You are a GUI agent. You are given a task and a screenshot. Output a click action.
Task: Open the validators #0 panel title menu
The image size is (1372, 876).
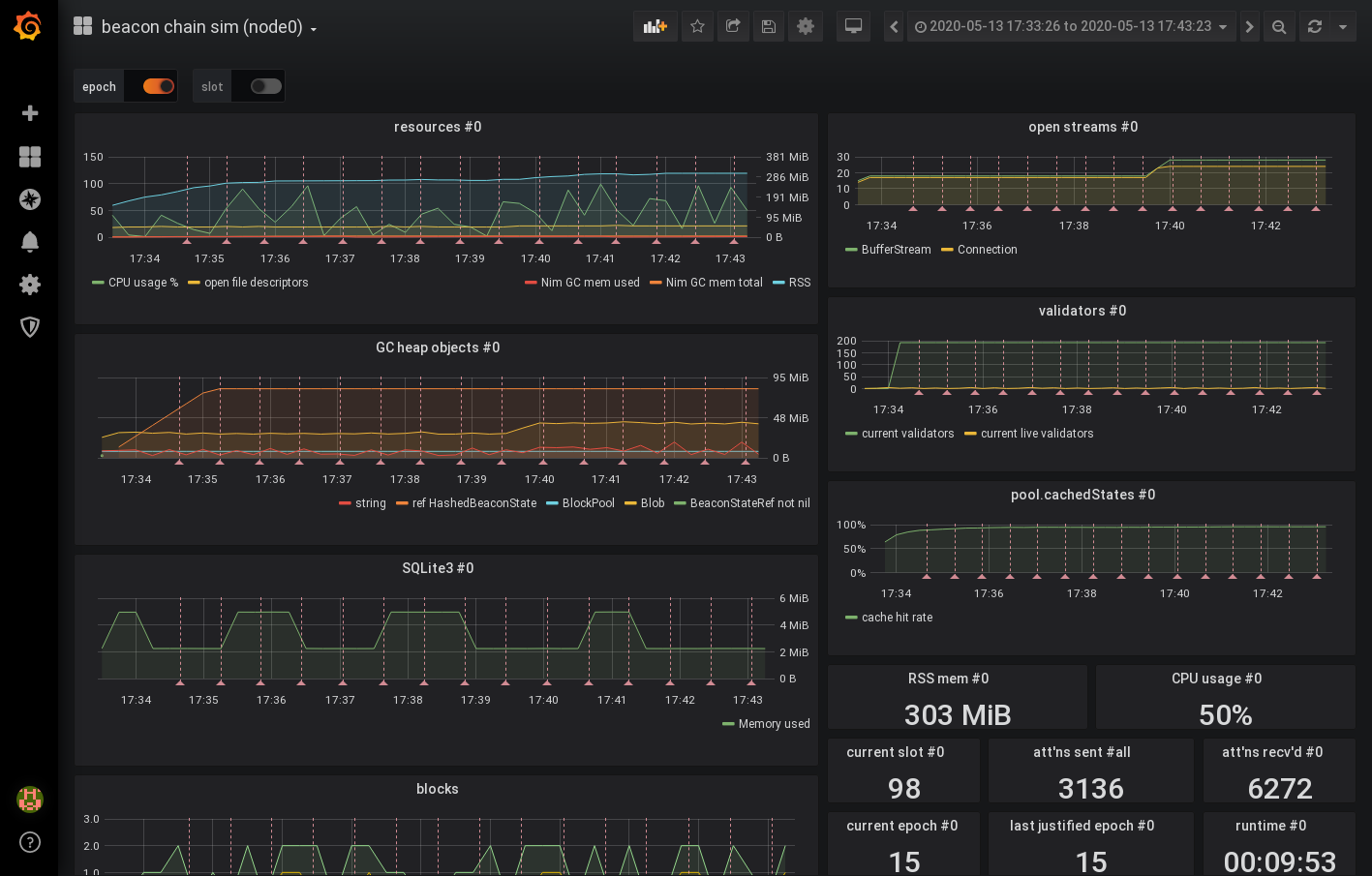1082,311
